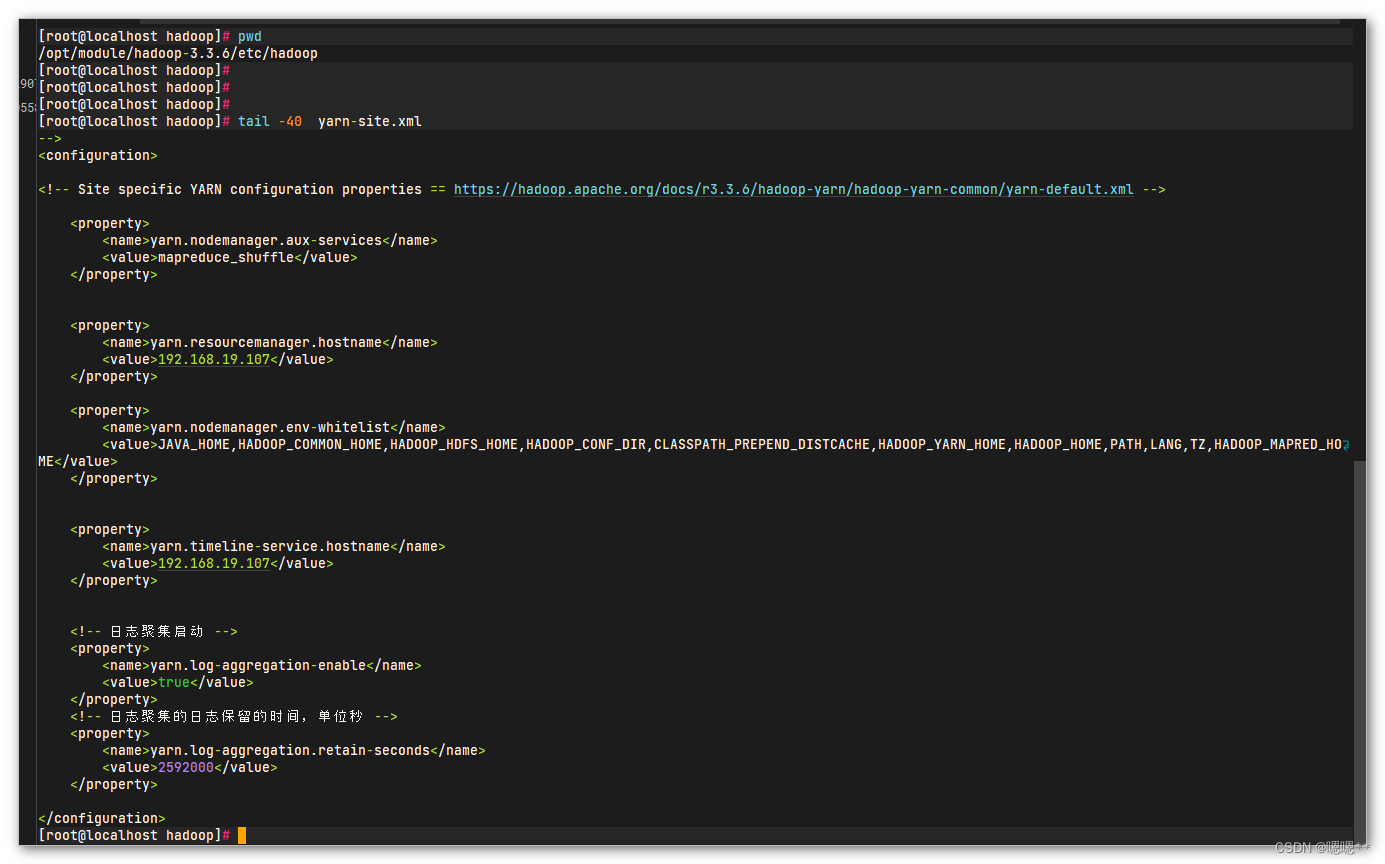Click the '日志聚集的日志保留的时间，单位秒' comment
Screen dimensions: 1385x864
[x=236, y=716]
